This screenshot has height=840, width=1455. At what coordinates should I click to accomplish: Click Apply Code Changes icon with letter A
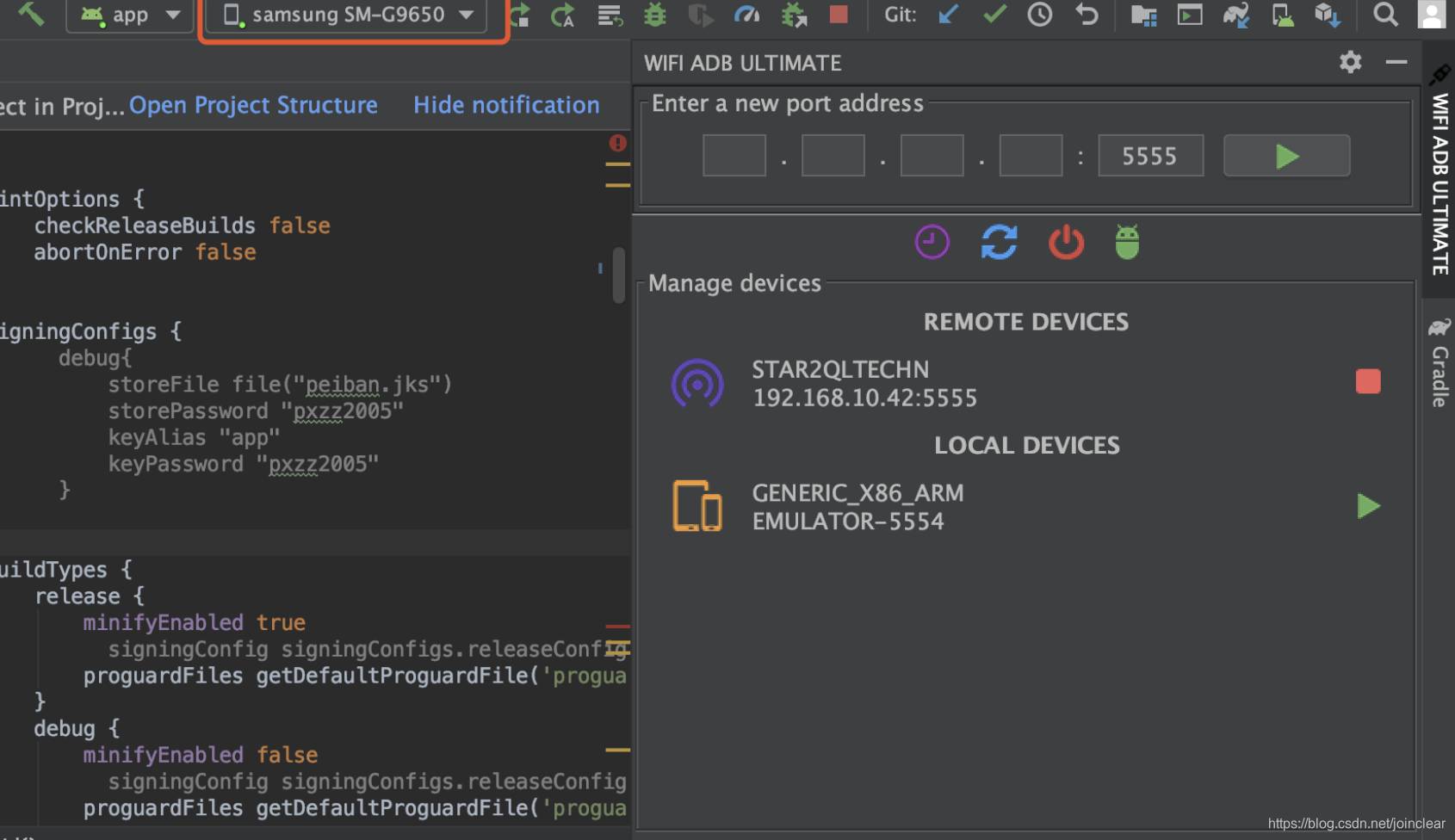(x=563, y=15)
